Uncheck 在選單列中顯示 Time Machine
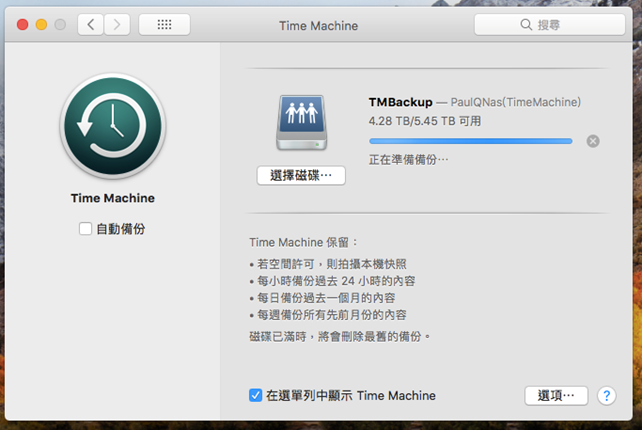Screen dimensions: 642x430 (x=255, y=396)
